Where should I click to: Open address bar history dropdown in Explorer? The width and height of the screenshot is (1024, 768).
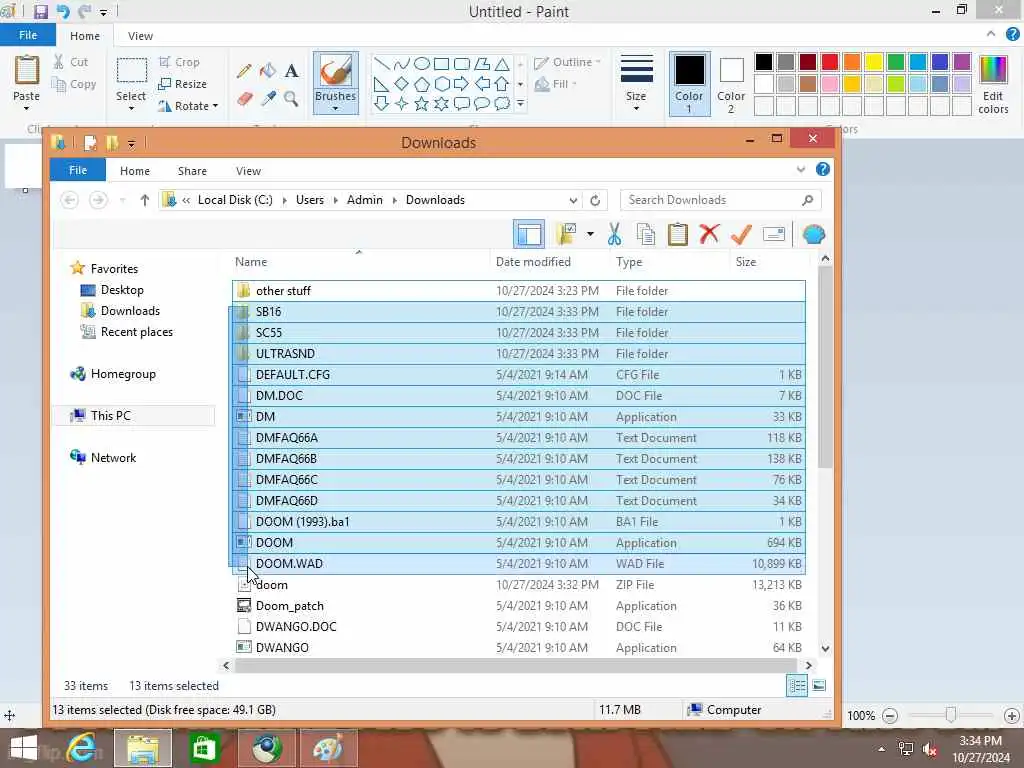[573, 200]
